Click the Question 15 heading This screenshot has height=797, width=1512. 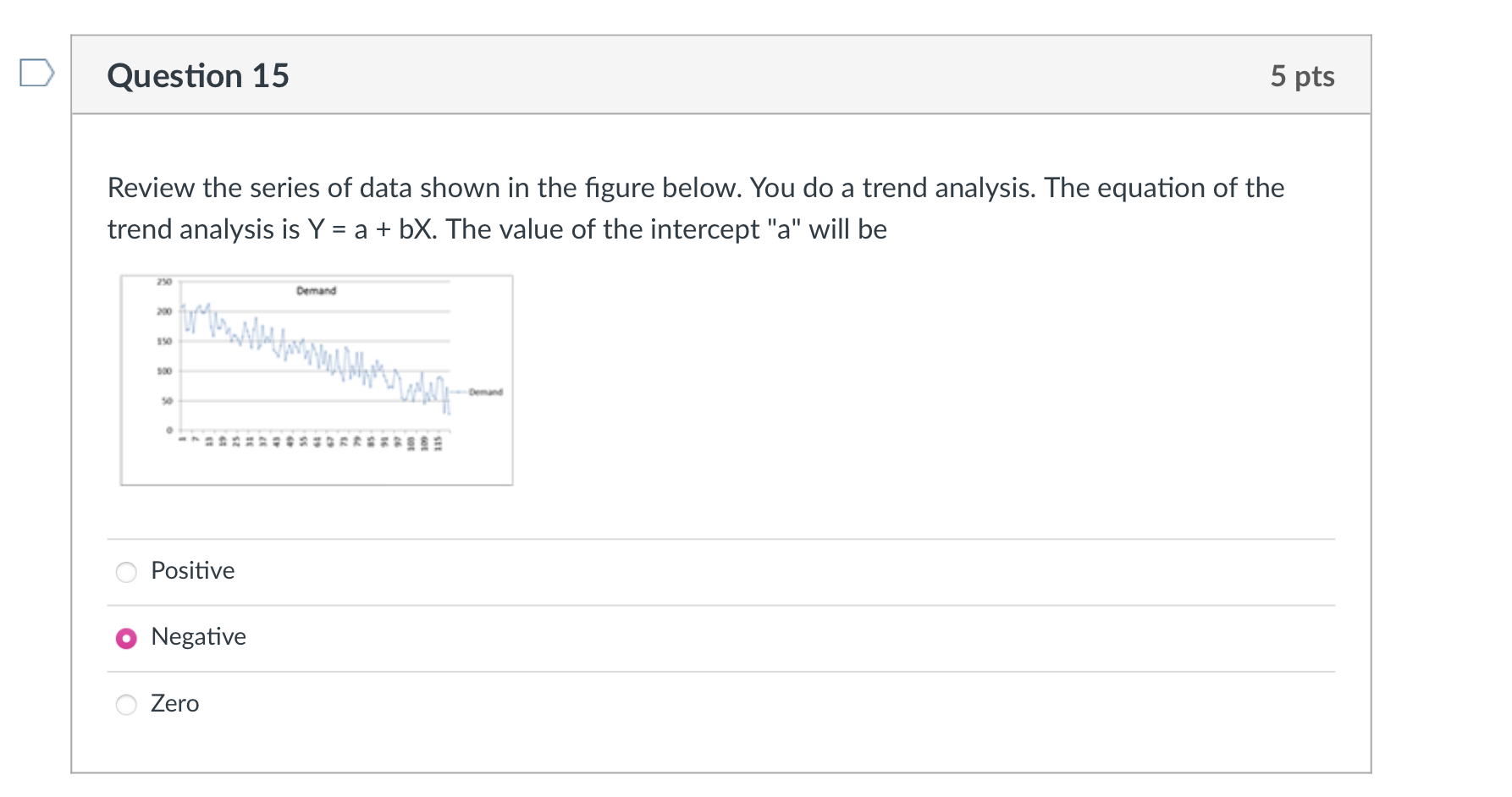pos(198,76)
